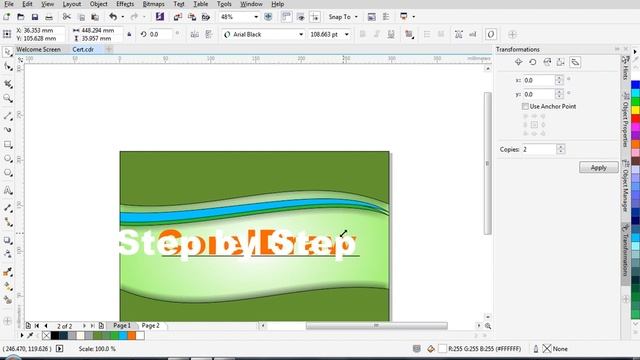
Task: Enable Use Anchor Point checkbox
Action: click(525, 106)
